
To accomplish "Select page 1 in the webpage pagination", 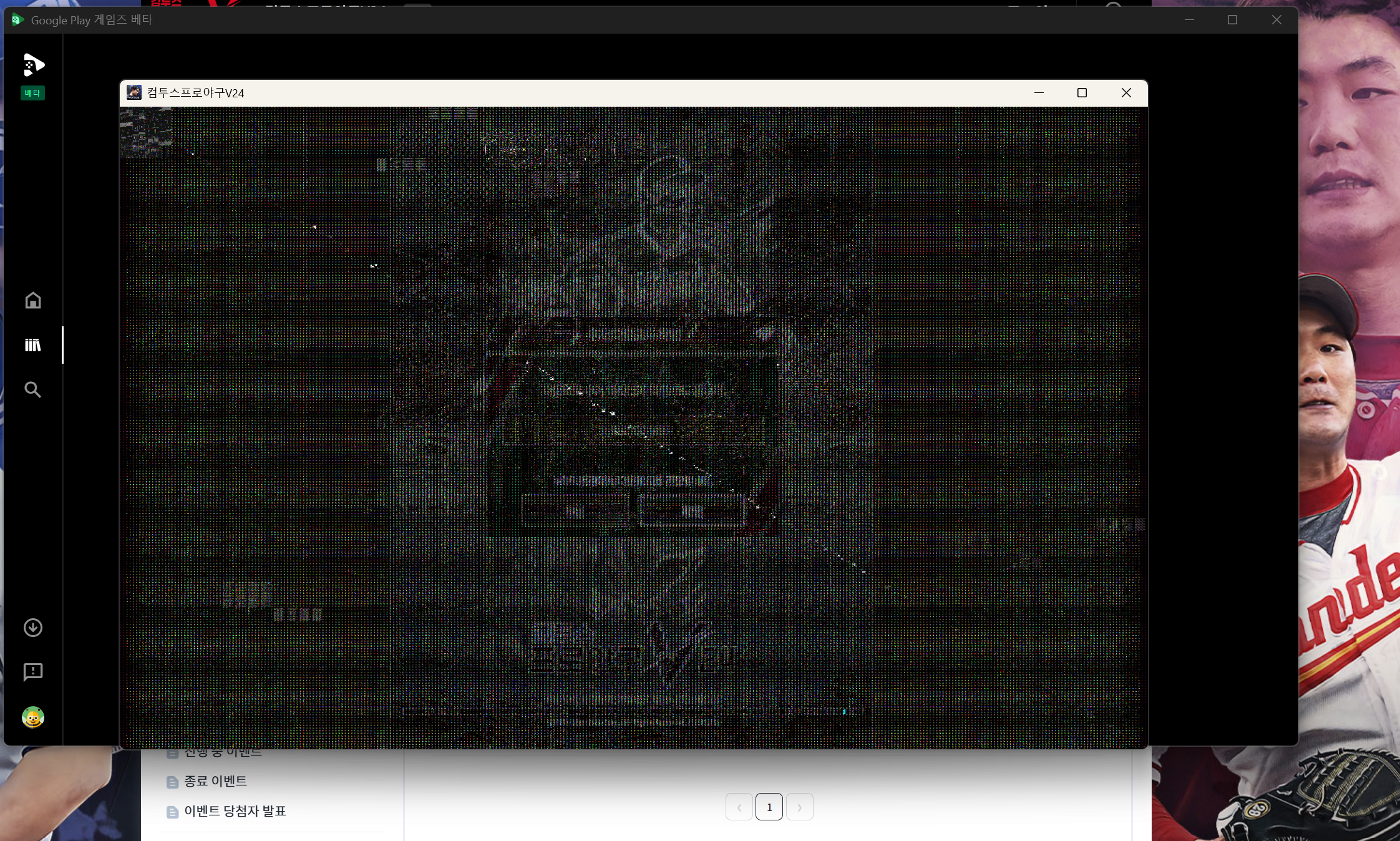I will pos(769,807).
